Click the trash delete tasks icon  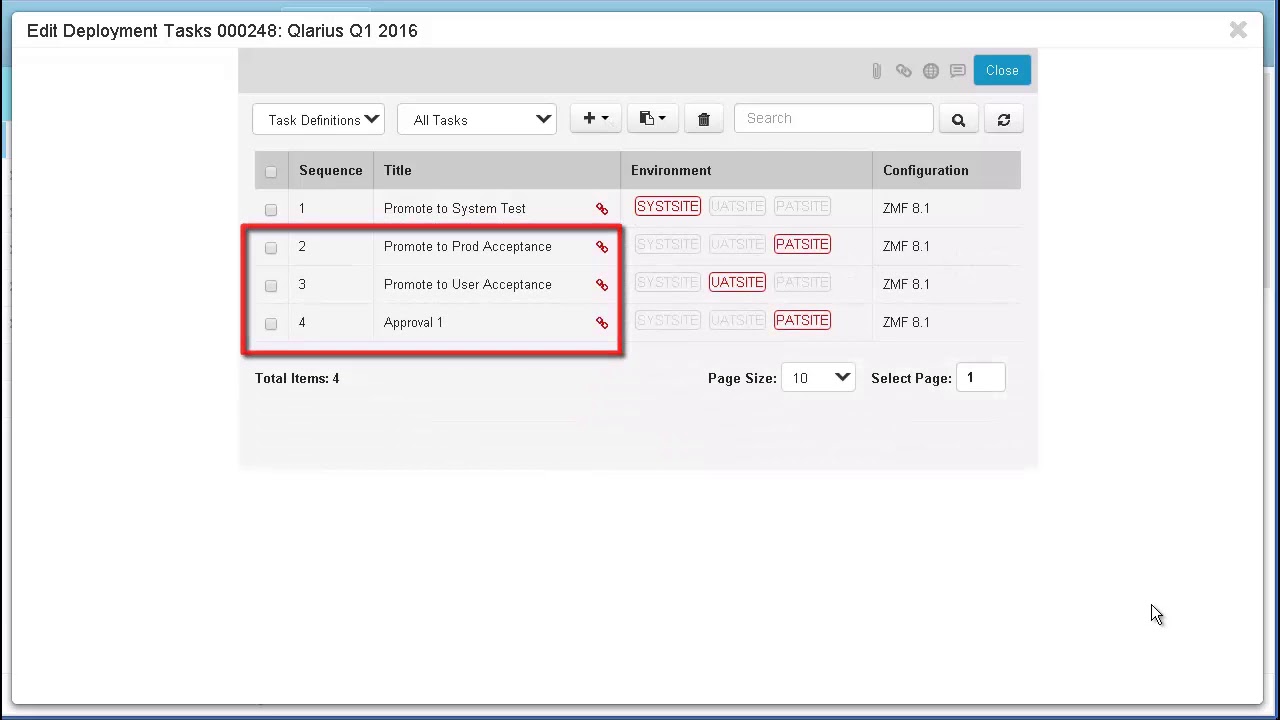[x=703, y=120]
